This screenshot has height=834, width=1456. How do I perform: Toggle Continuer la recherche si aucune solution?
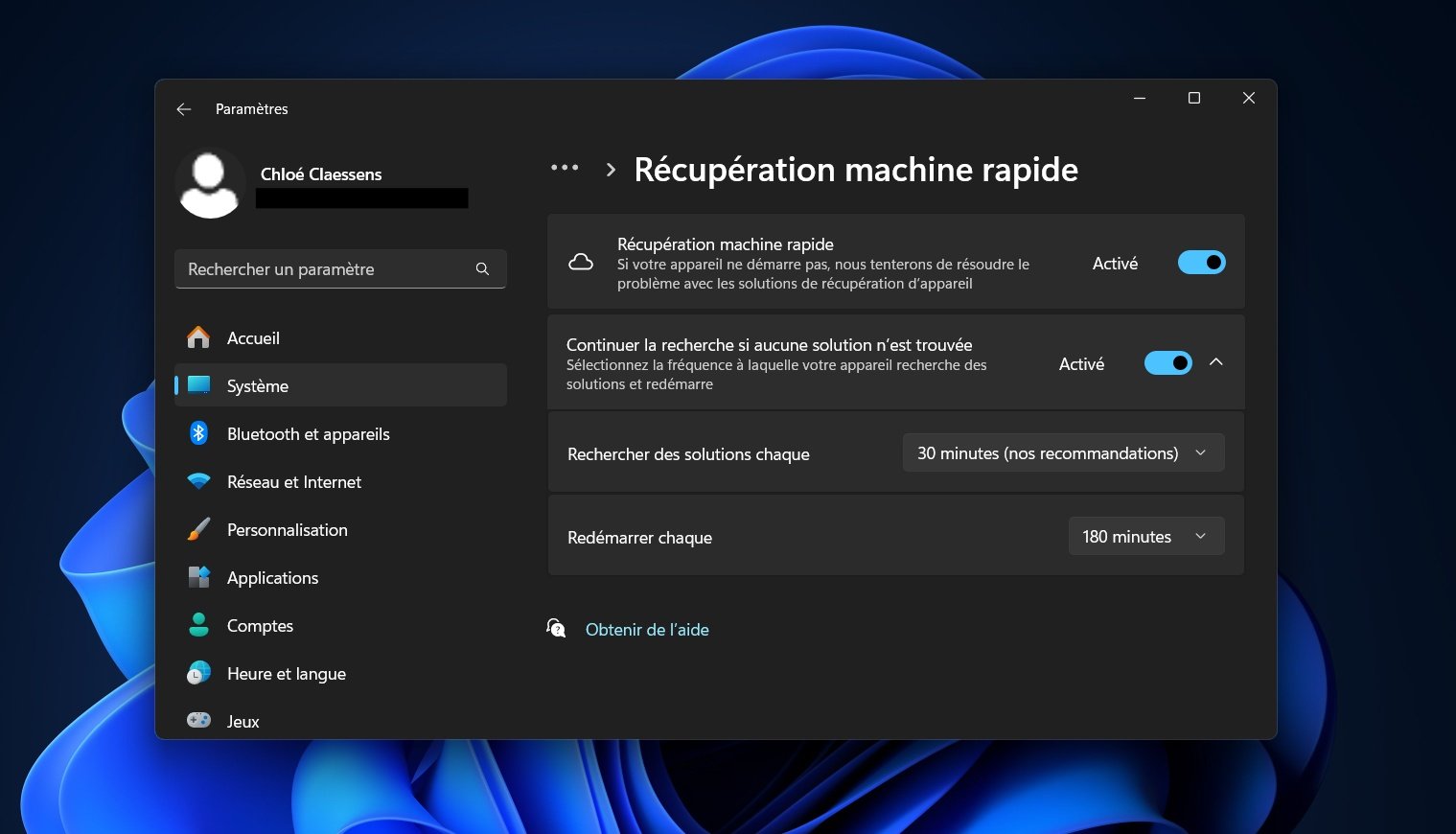(1167, 362)
